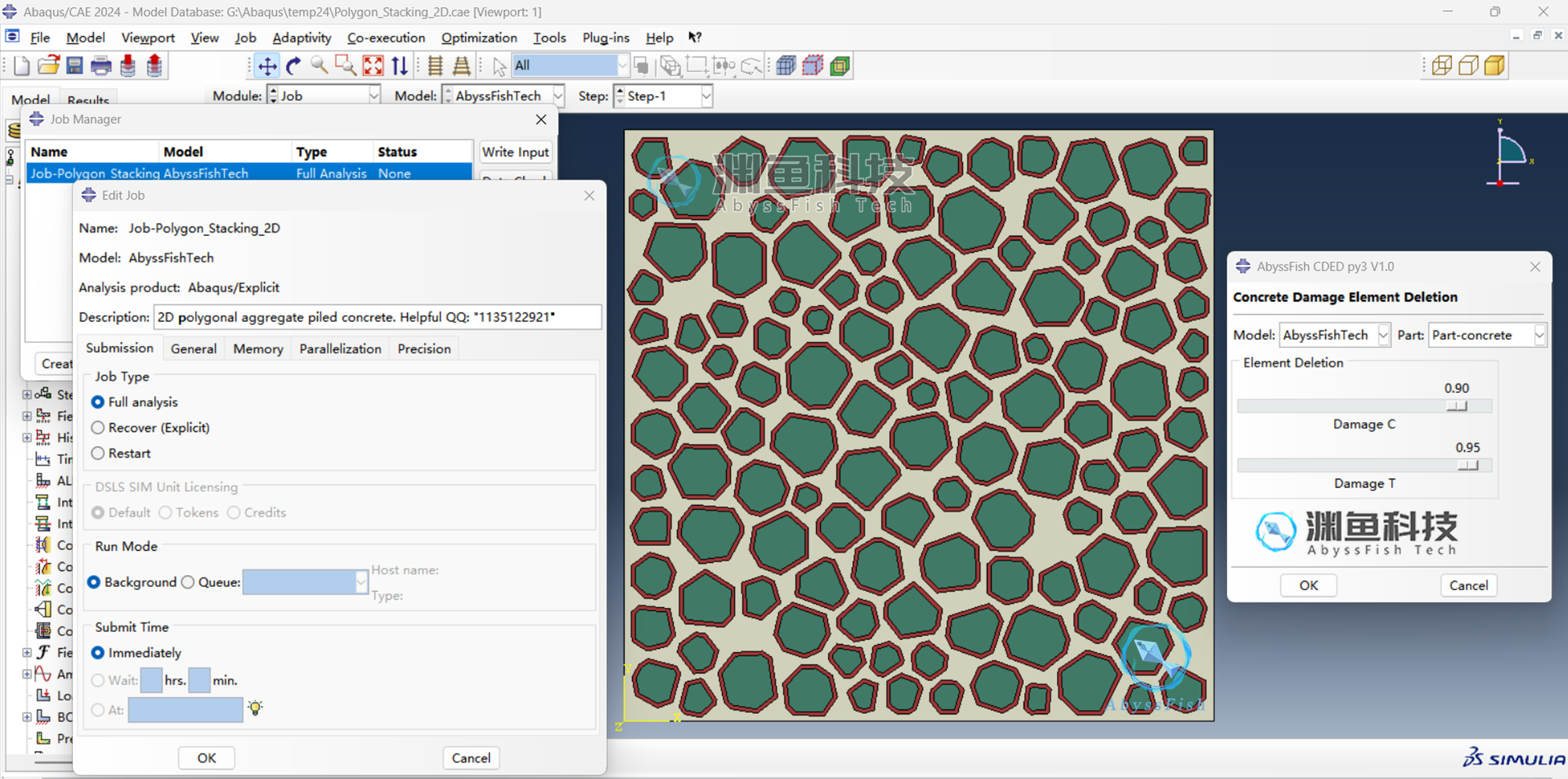Click the job Description input field
This screenshot has height=779, width=1568.
[x=378, y=317]
